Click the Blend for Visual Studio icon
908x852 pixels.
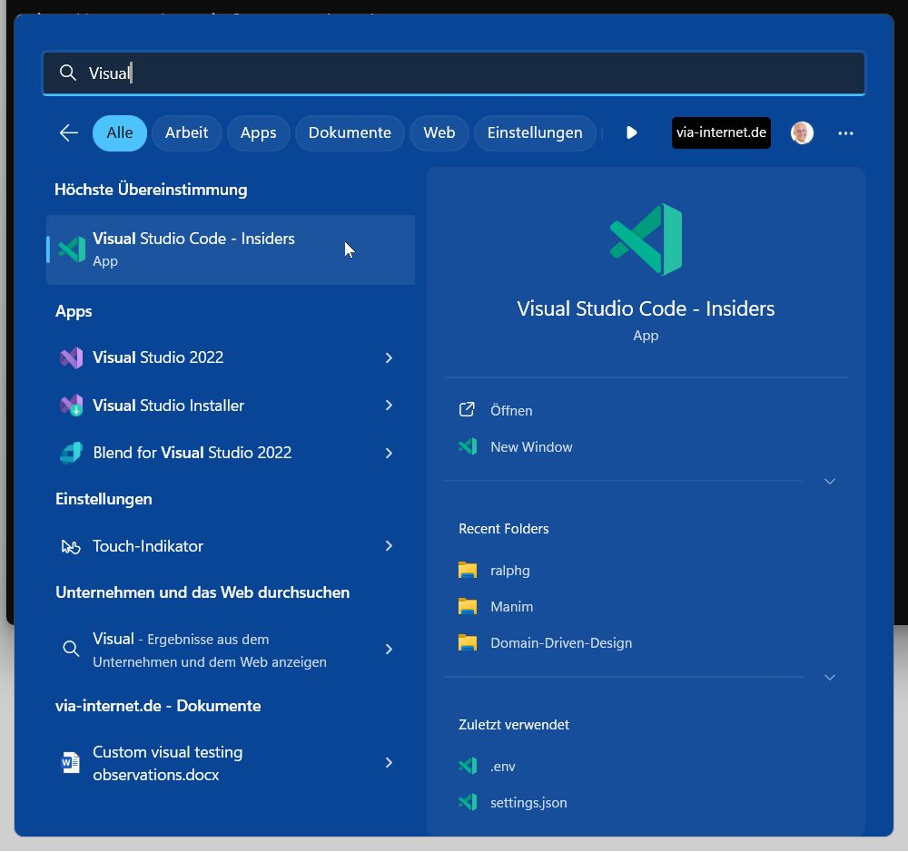point(71,453)
